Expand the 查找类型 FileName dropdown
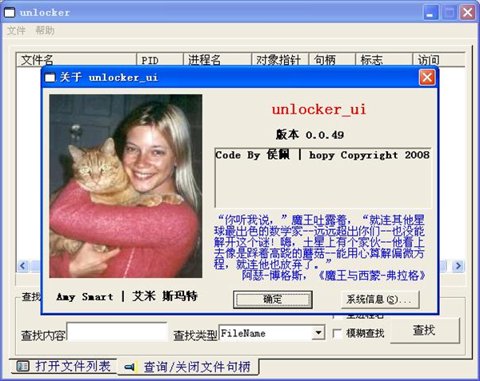This screenshot has height=381, width=480. click(x=318, y=333)
